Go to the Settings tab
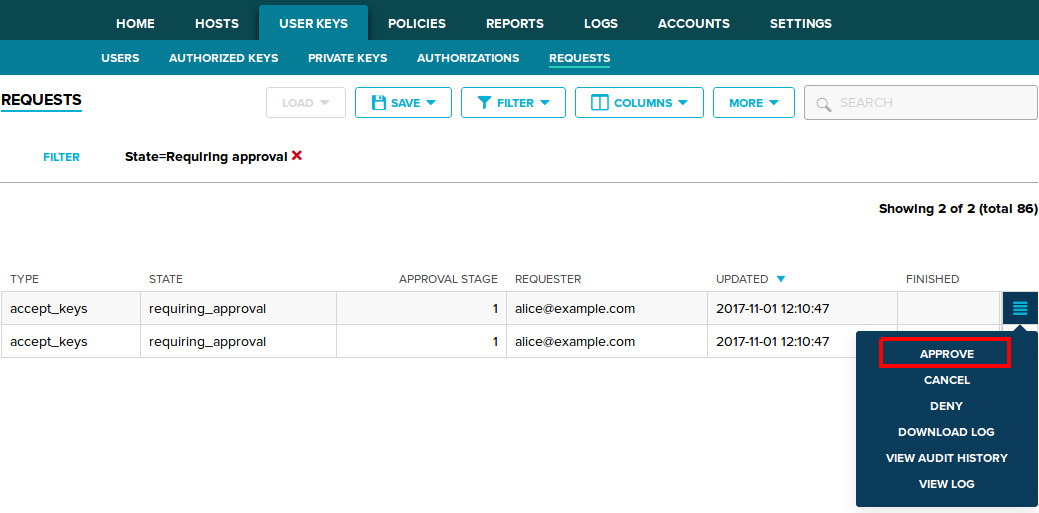Image resolution: width=1039 pixels, height=513 pixels. pos(800,23)
